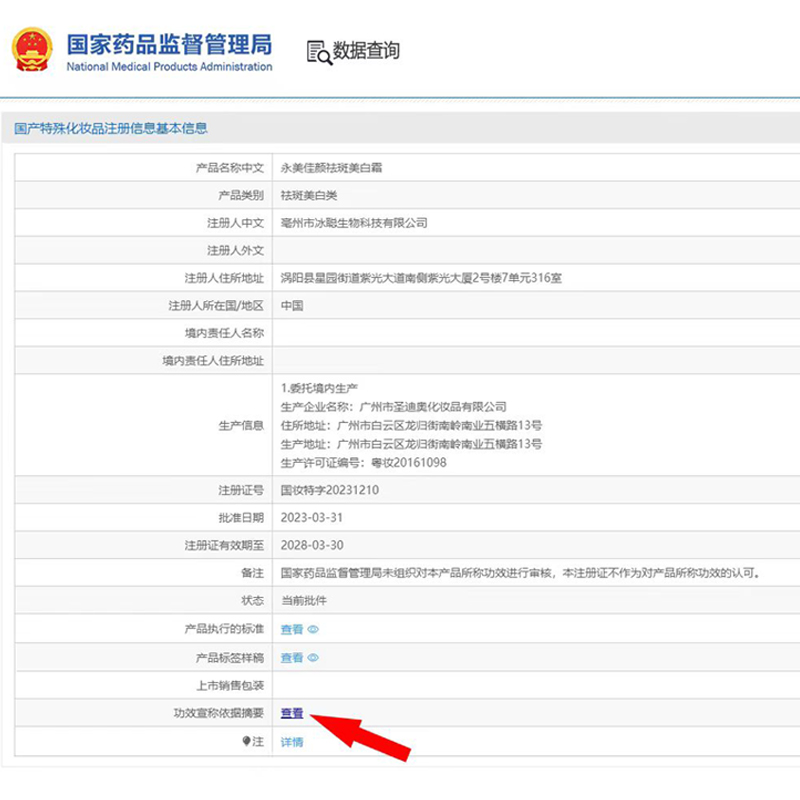The height and width of the screenshot is (800, 800).
Task: Select product name 永美佳颜祛斑美白霜
Action: (x=331, y=168)
